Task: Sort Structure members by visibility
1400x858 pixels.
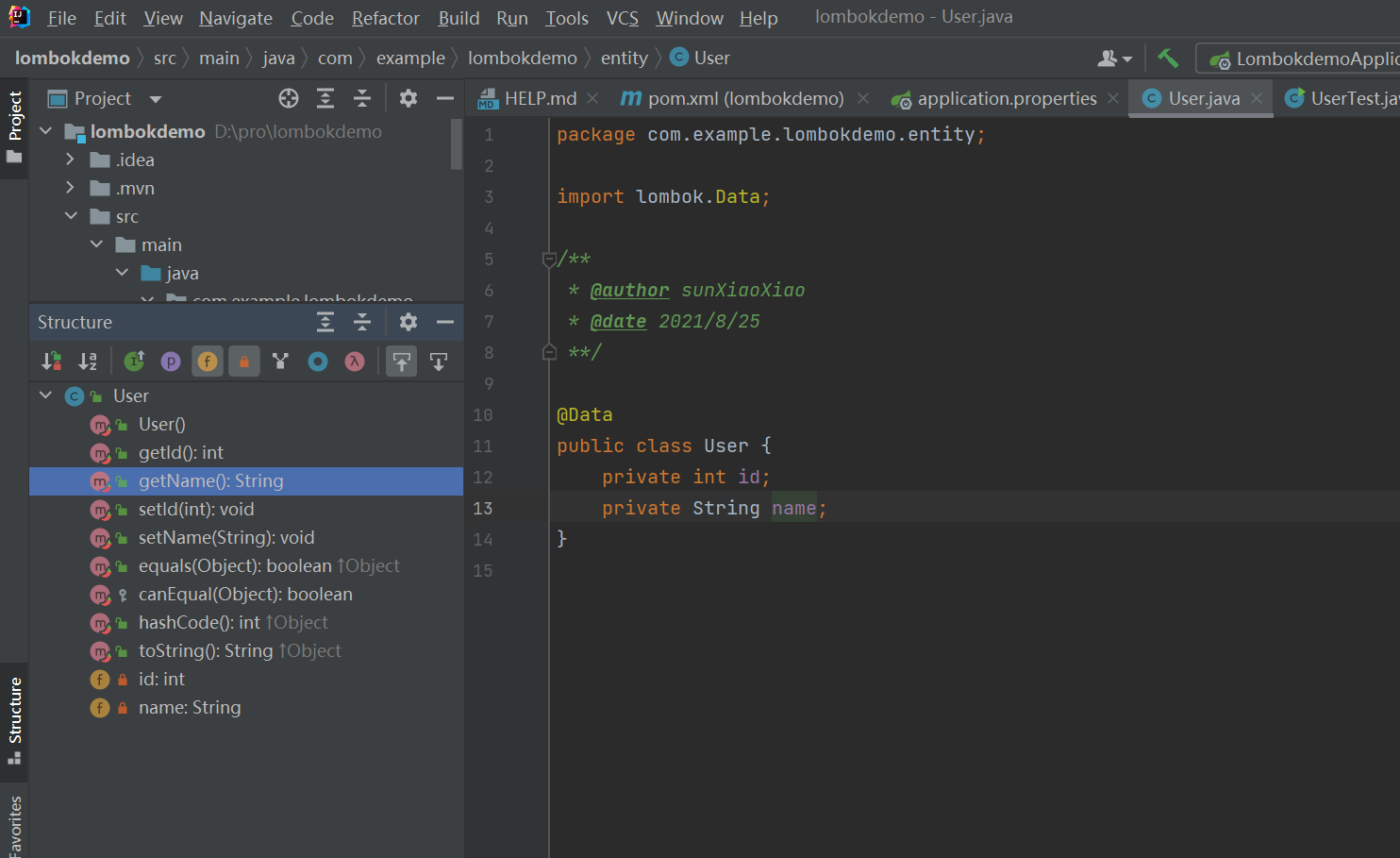Action: [x=52, y=362]
